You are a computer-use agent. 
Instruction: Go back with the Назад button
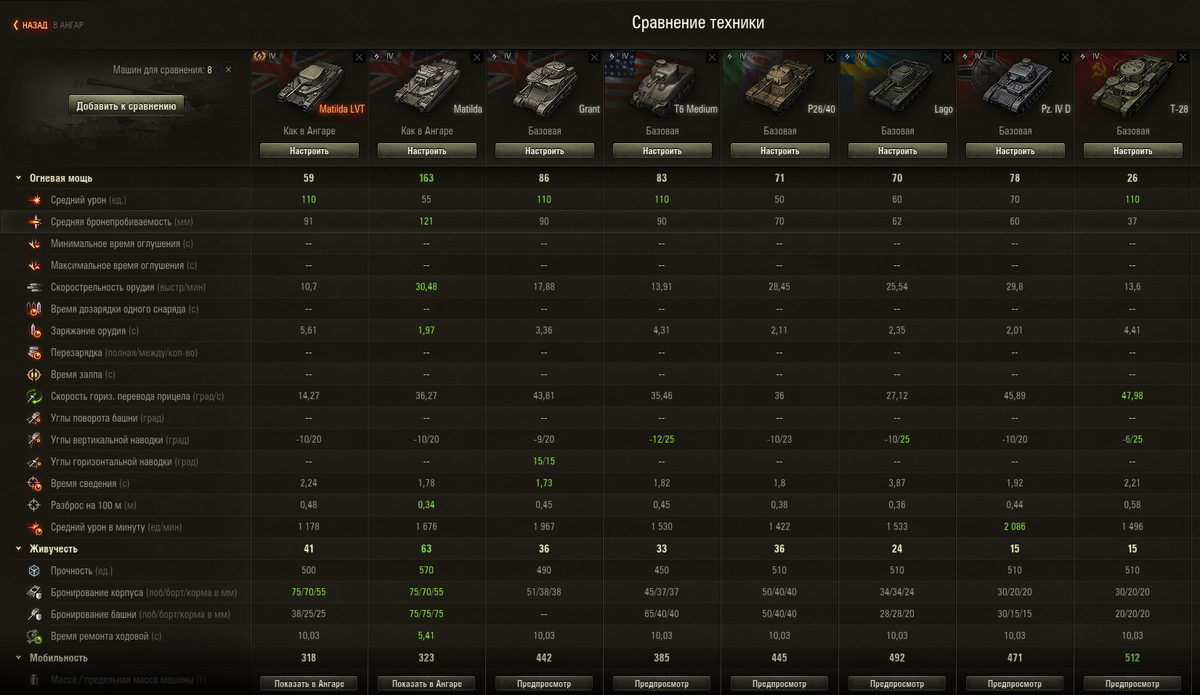[x=30, y=24]
